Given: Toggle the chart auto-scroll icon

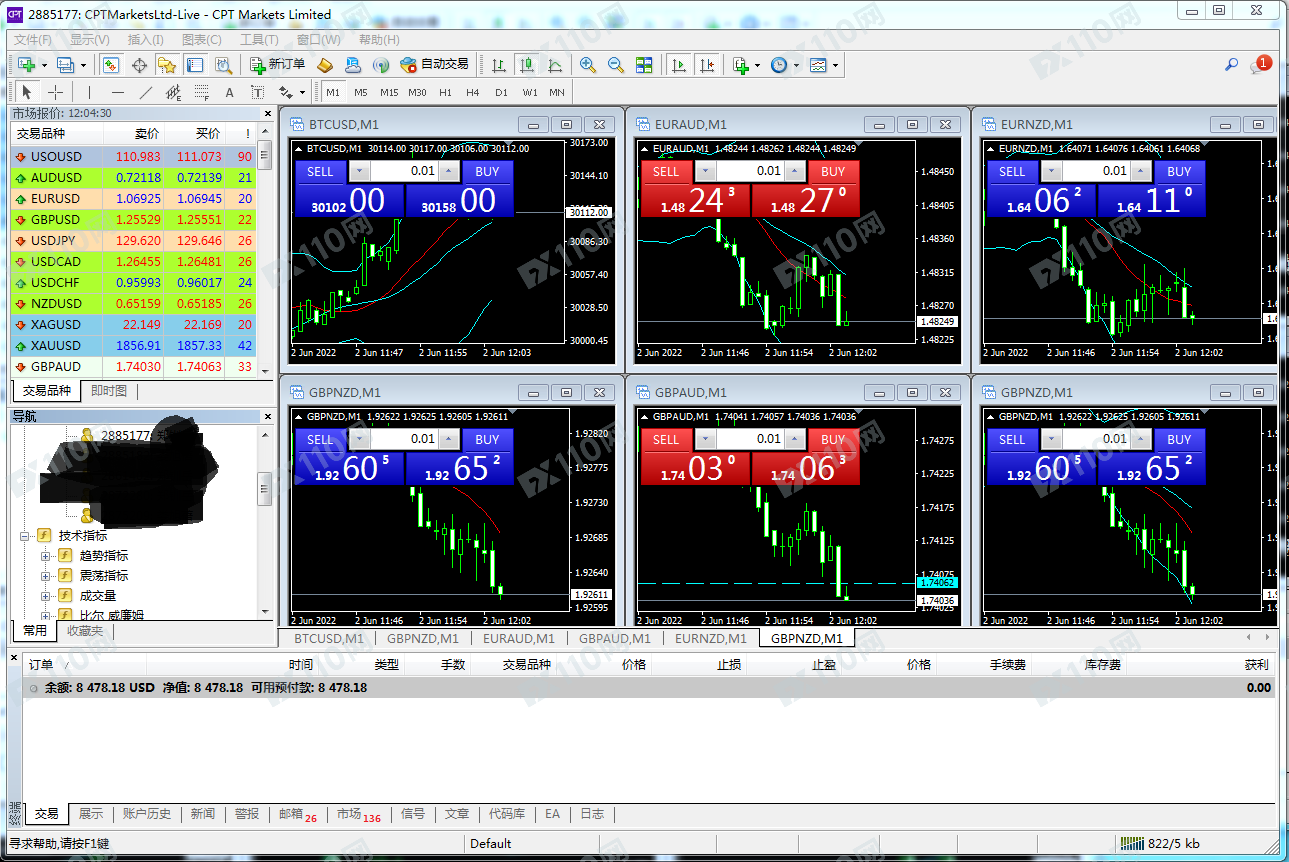Looking at the screenshot, I should coord(679,65).
